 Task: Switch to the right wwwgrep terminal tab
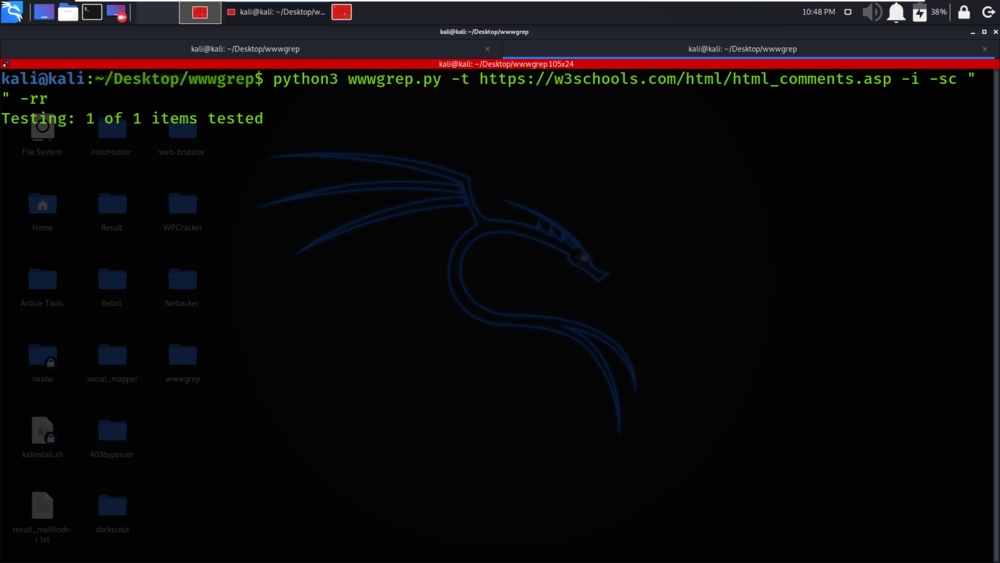742,49
